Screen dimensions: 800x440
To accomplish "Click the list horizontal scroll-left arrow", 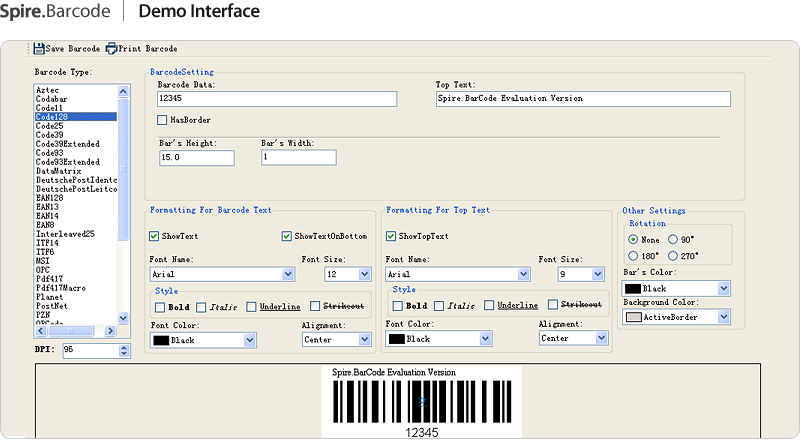I will [x=41, y=331].
